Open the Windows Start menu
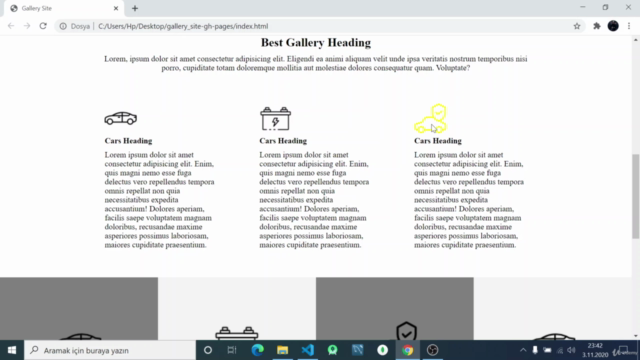Image resolution: width=640 pixels, height=360 pixels. coord(12,350)
